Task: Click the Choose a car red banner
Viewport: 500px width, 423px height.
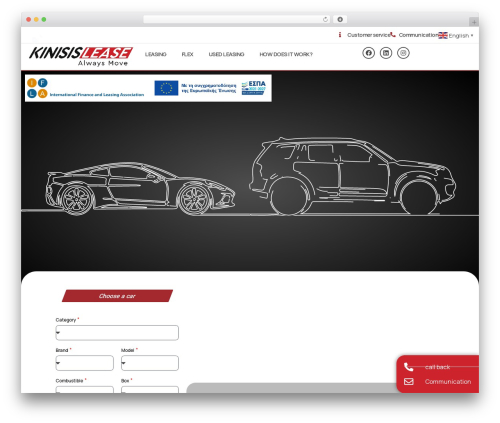Action: coord(117,296)
